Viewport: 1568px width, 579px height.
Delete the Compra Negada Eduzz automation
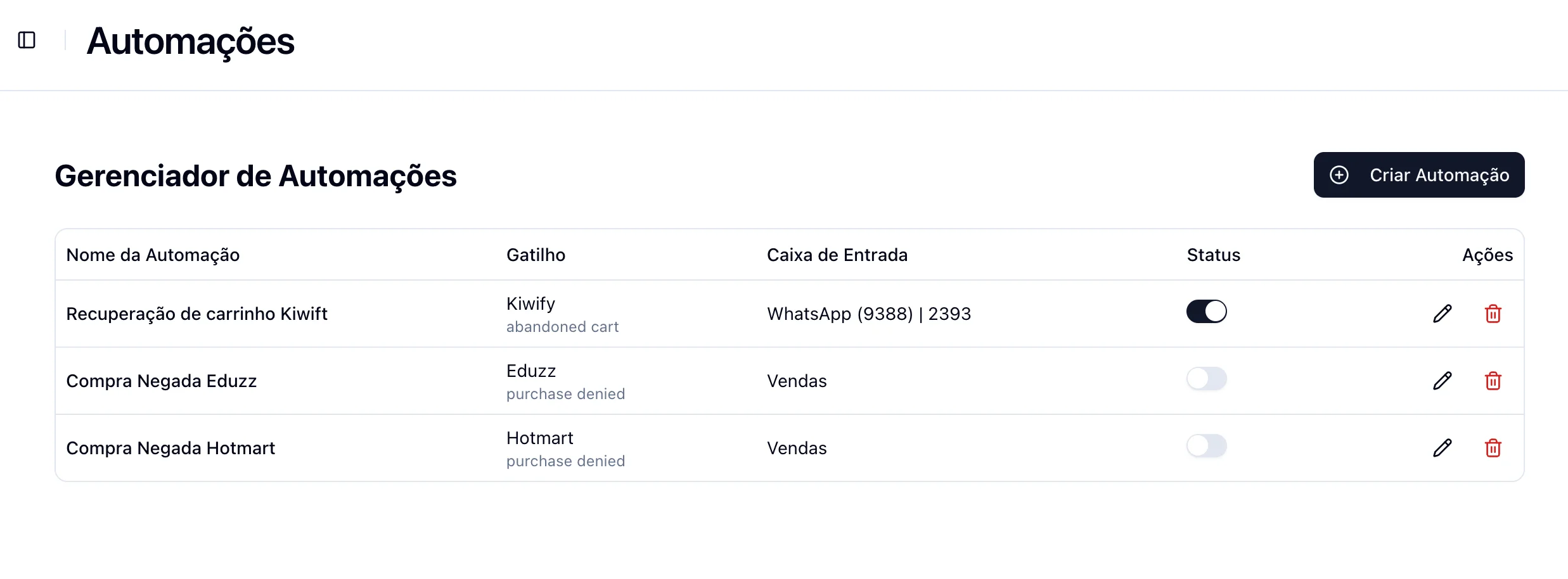1493,380
